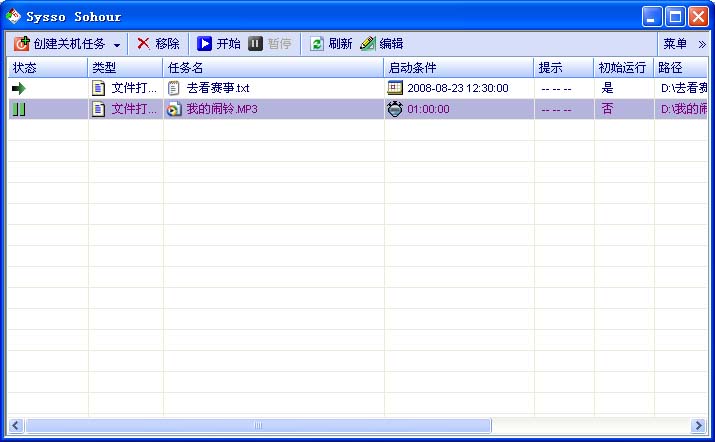The width and height of the screenshot is (715, 442).
Task: Maximize the Sysso Sohour window
Action: click(x=675, y=17)
